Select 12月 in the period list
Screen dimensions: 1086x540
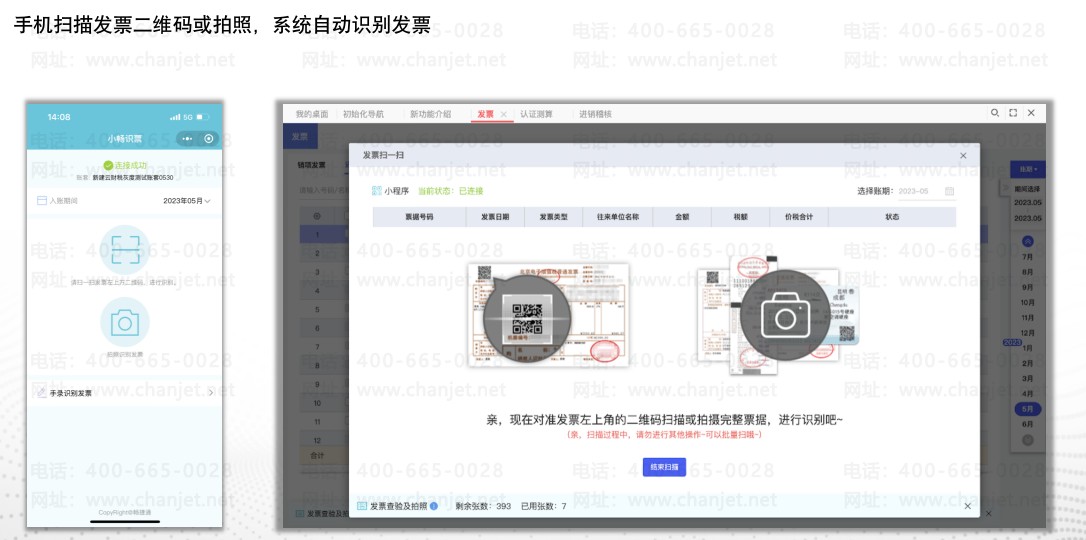[x=1028, y=333]
